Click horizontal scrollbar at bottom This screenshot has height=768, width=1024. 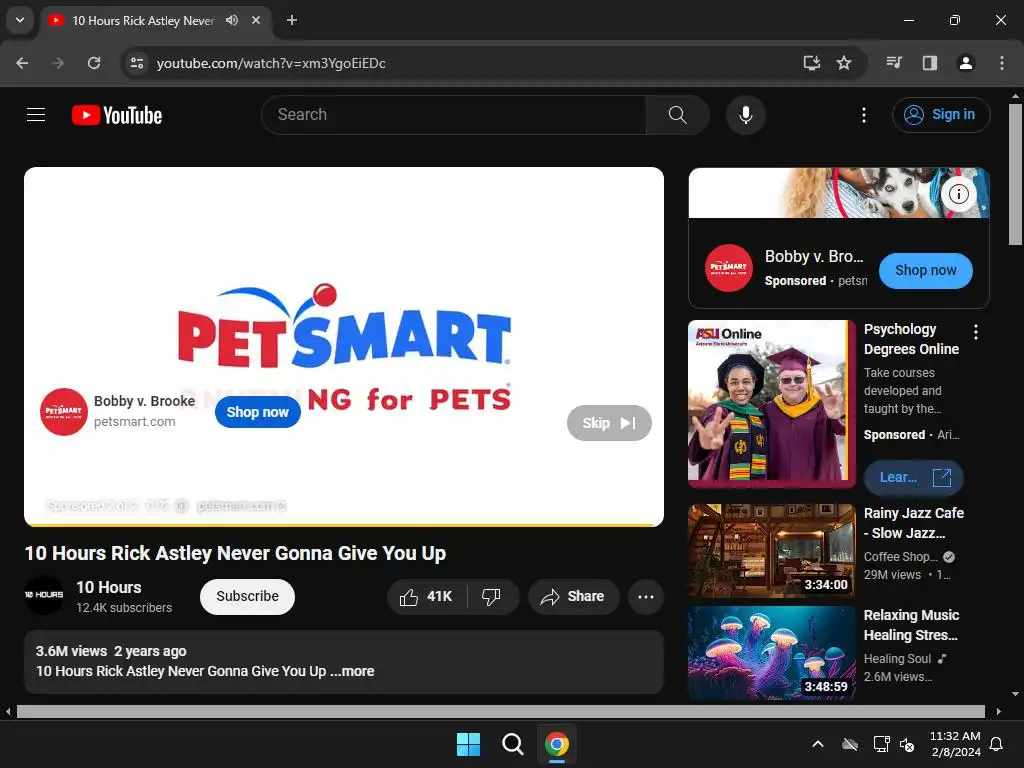(500, 711)
